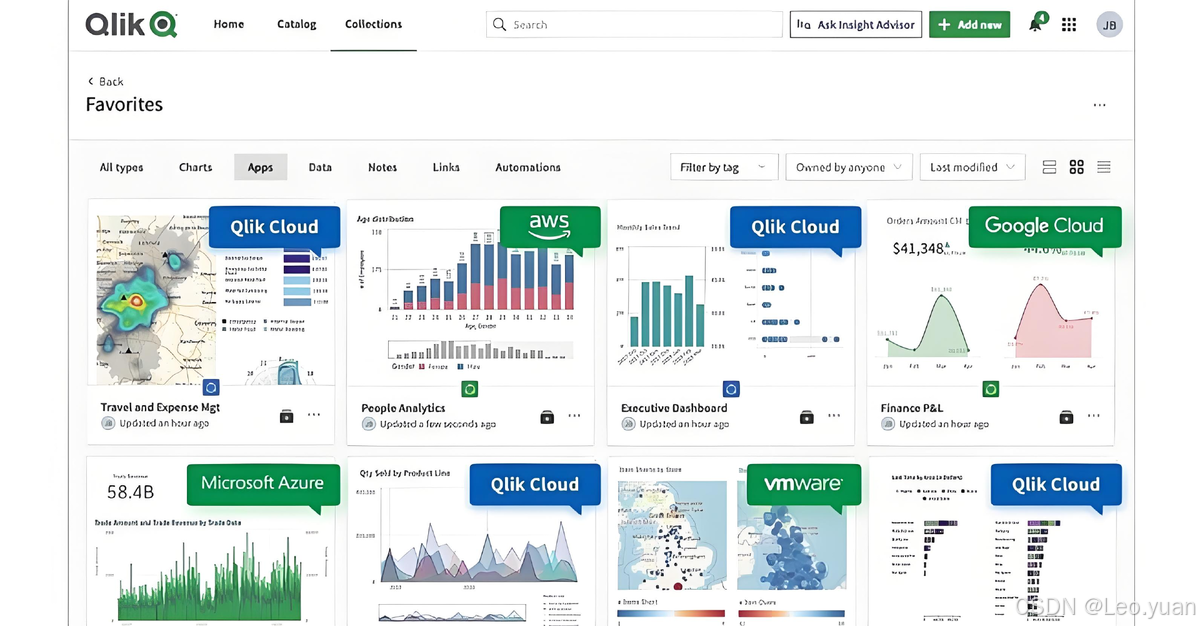Open the People Analytics app title
This screenshot has height=626, width=1200.
403,408
